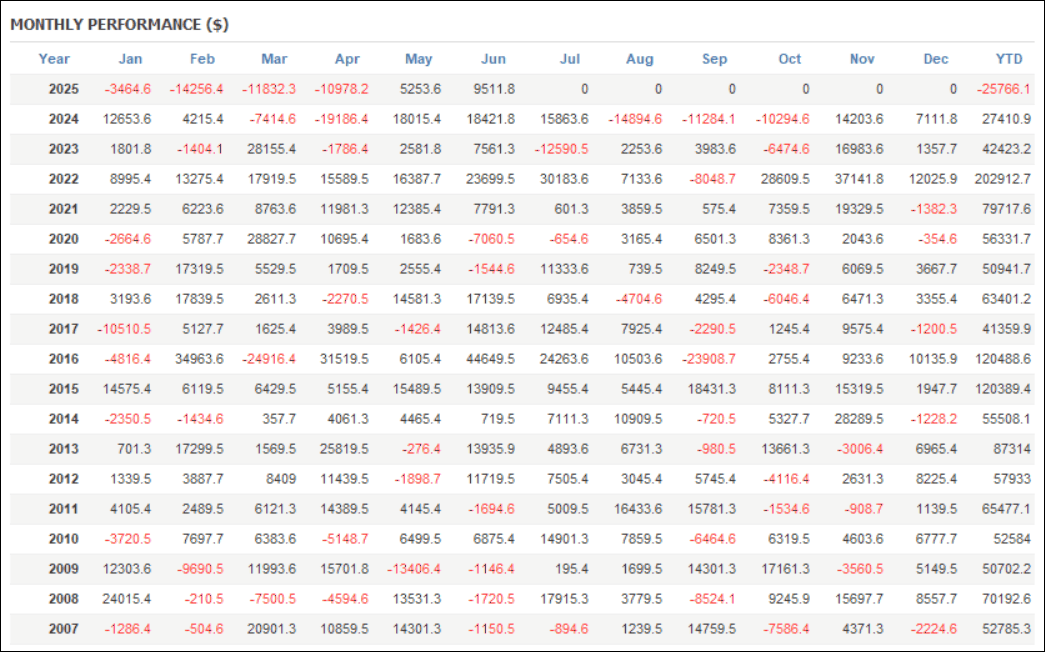
Task: Click 2011 Aug value 16433.6
Action: [638, 509]
